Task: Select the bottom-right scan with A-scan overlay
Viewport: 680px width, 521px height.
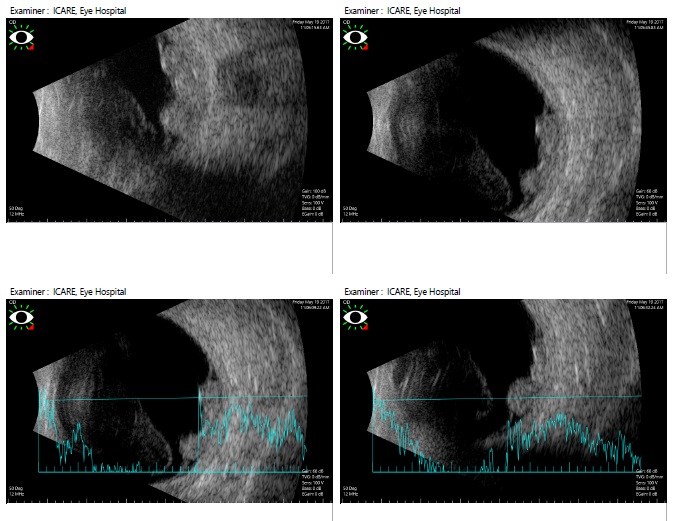Action: (505, 400)
